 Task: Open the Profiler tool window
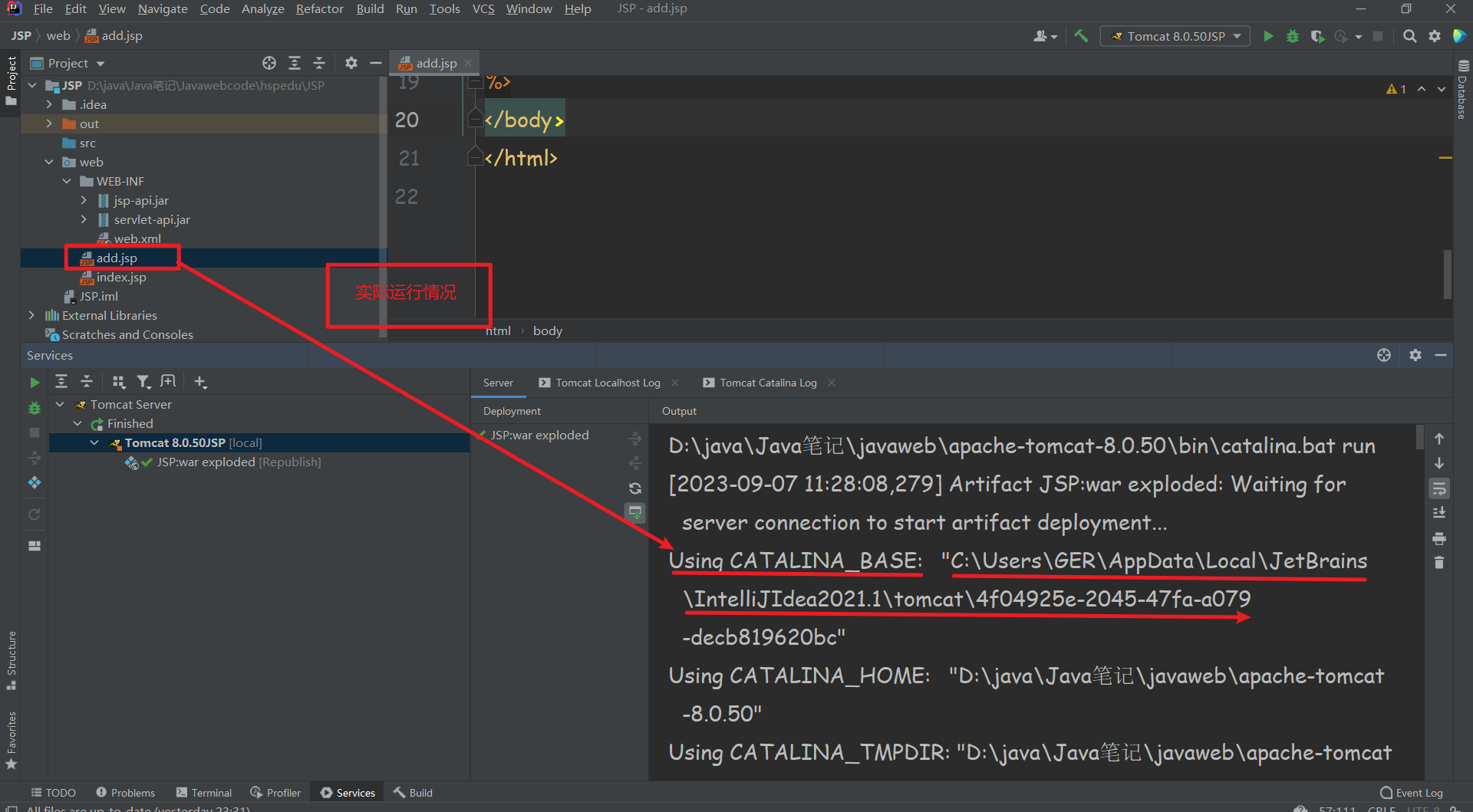coord(276,793)
